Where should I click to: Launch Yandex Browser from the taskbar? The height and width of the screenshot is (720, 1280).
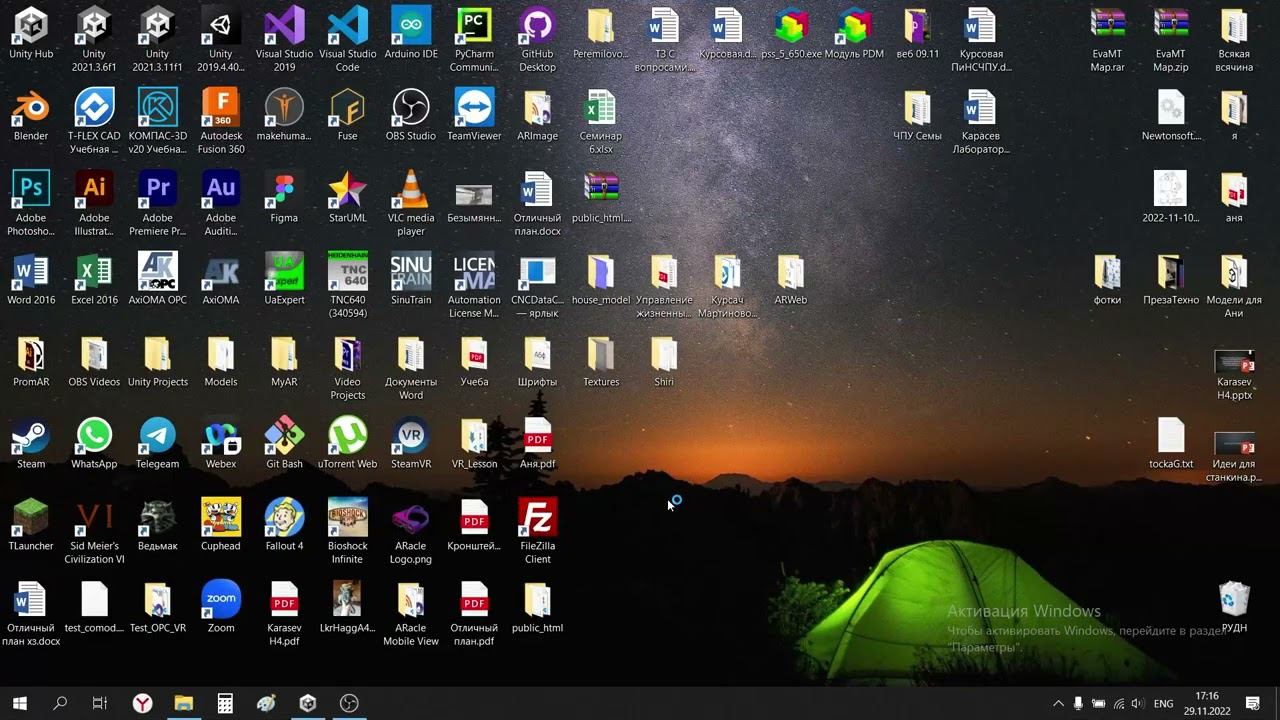[143, 703]
